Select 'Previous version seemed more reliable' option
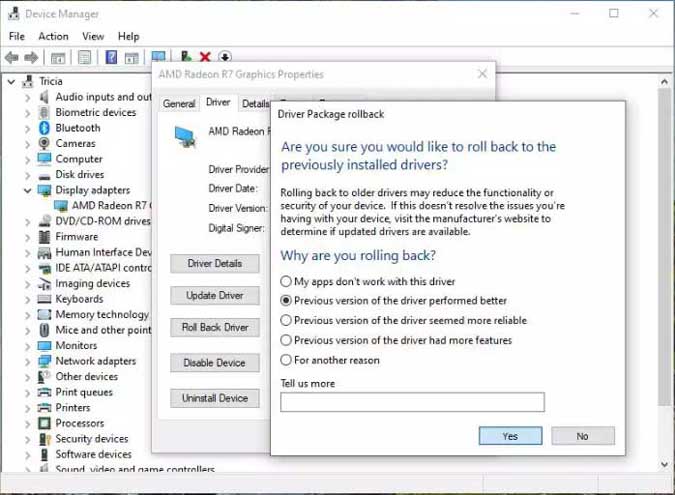The width and height of the screenshot is (675, 495). coord(286,320)
